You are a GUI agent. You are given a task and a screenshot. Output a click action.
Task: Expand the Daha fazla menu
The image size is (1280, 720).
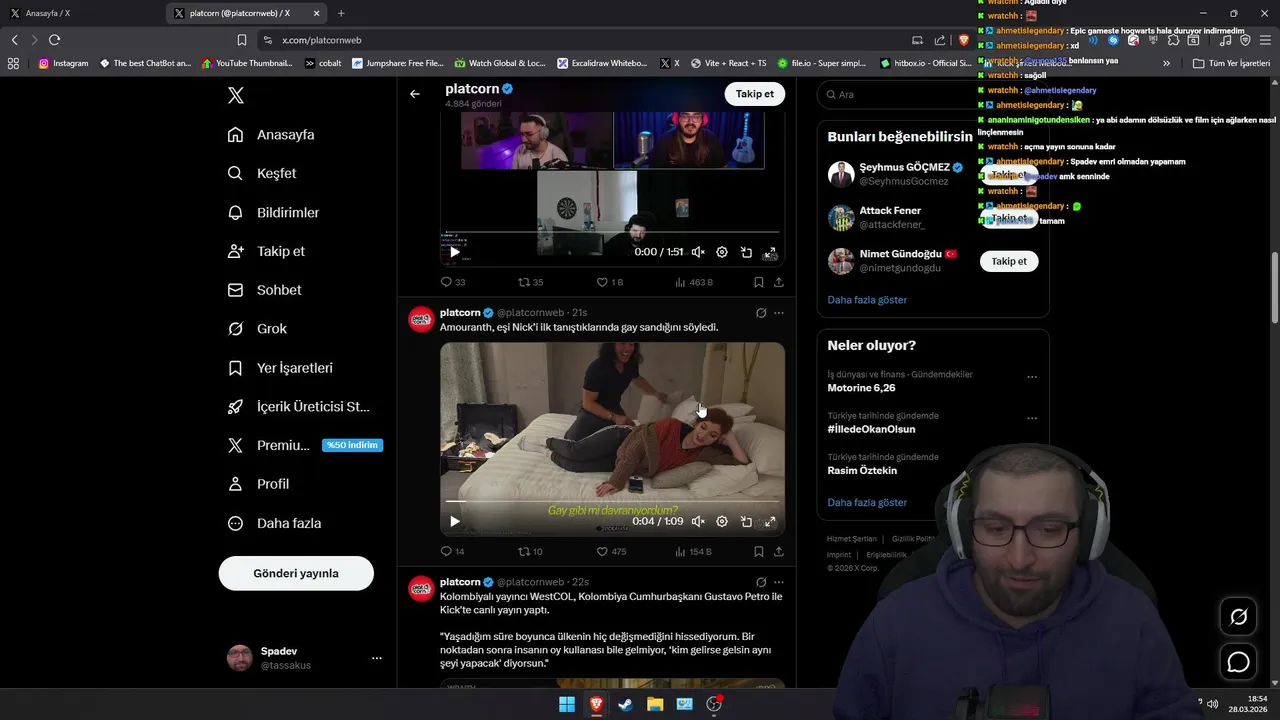pos(274,523)
